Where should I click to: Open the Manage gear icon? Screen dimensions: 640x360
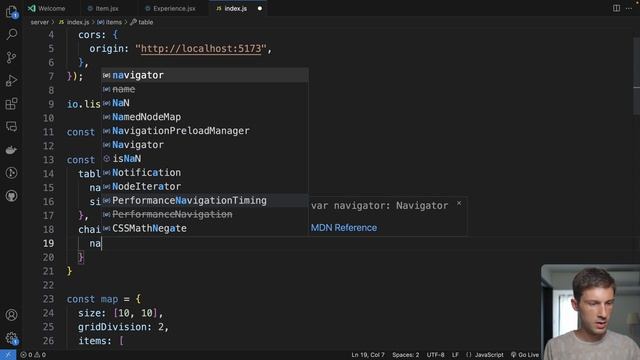[11, 338]
